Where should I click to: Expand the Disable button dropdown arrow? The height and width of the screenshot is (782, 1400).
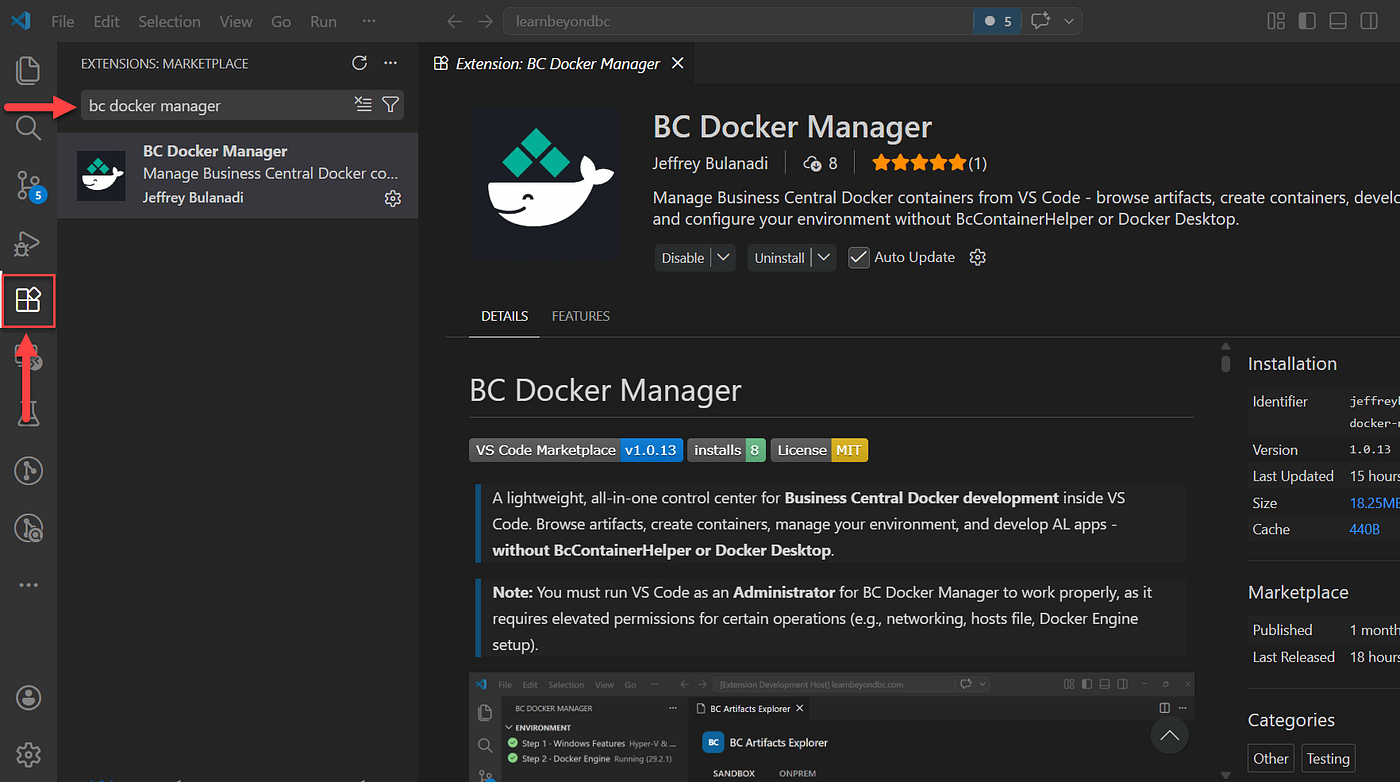coord(724,257)
